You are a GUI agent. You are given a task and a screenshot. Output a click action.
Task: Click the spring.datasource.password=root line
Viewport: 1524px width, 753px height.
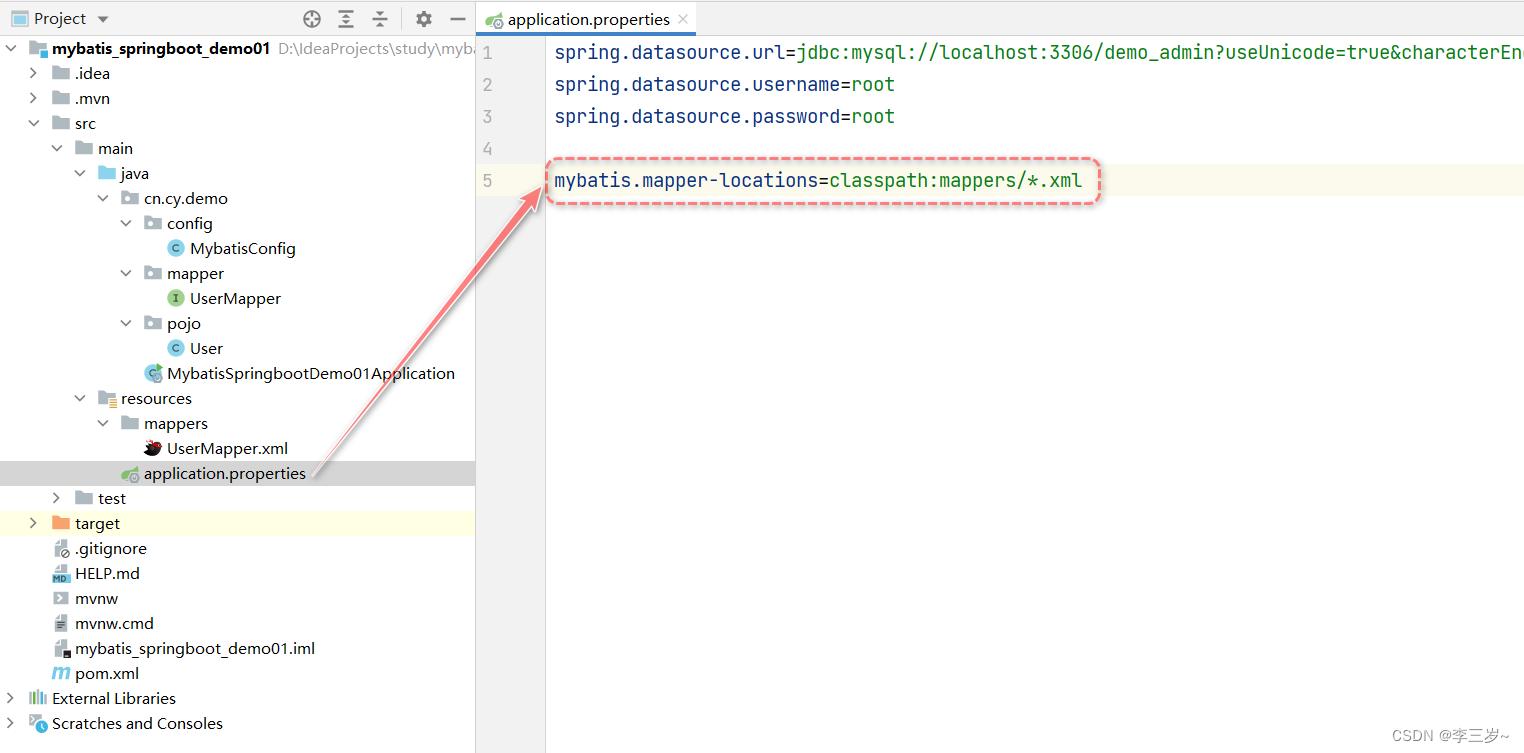click(x=725, y=116)
